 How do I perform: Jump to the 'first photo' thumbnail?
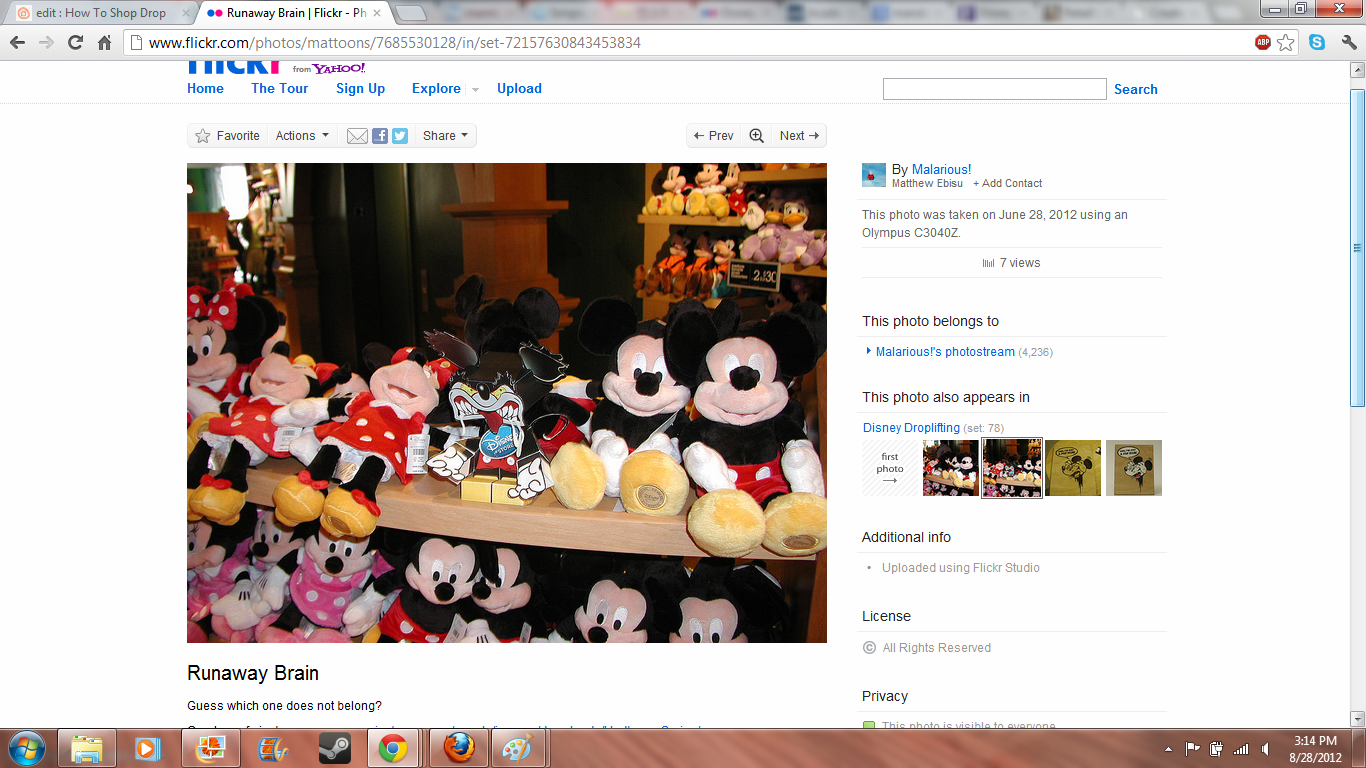[890, 468]
